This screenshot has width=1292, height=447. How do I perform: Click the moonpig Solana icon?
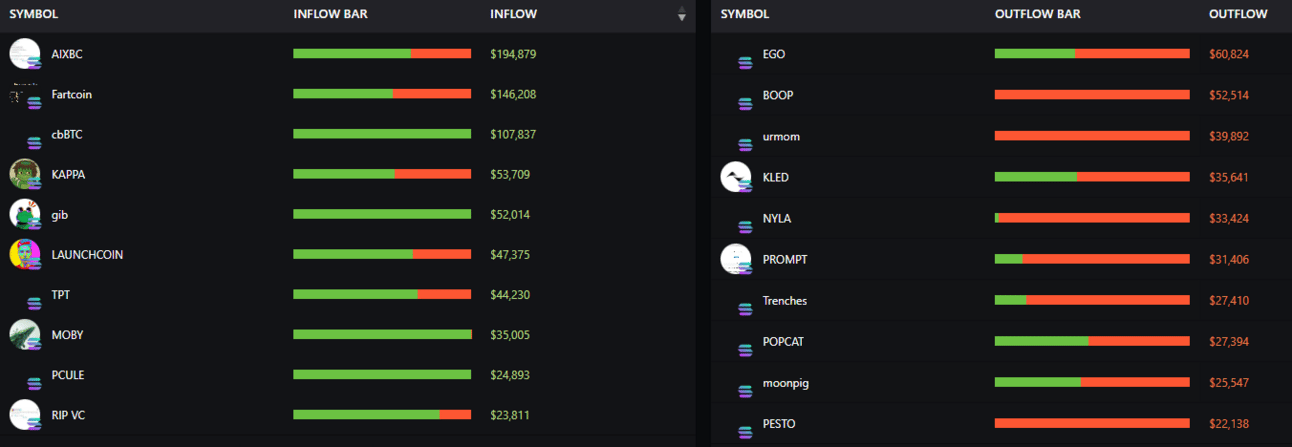(x=745, y=390)
